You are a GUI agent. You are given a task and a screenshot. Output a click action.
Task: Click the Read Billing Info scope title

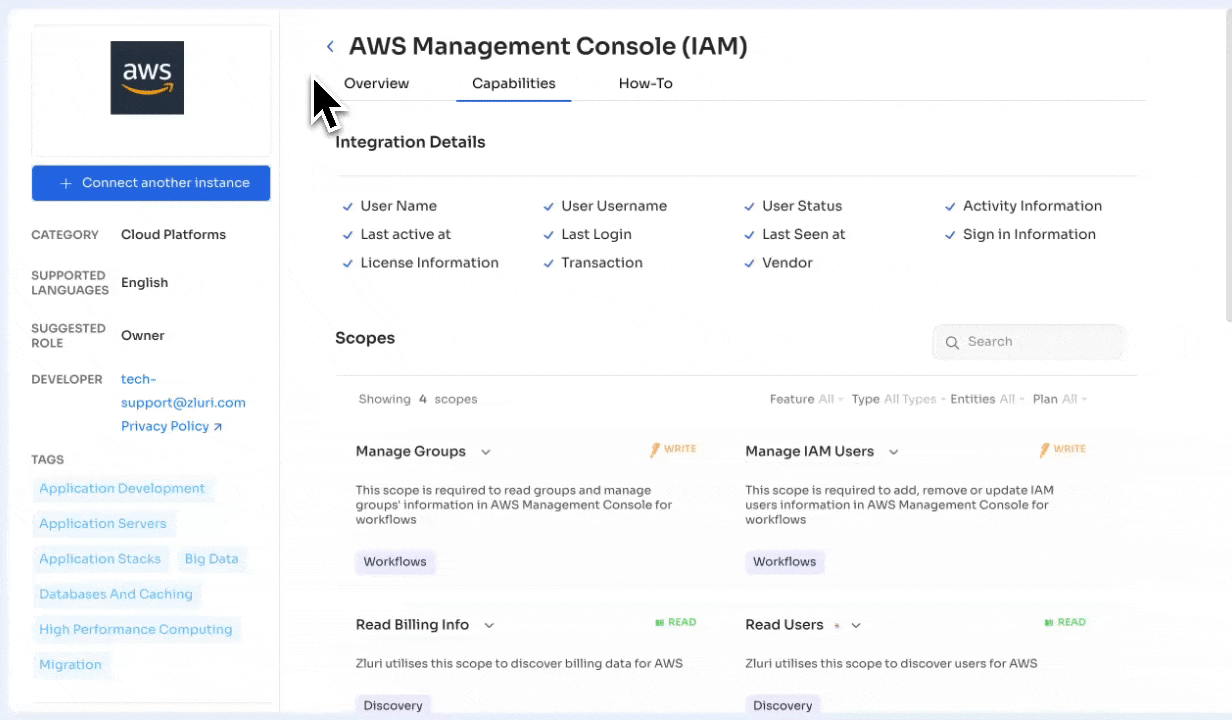pos(412,625)
